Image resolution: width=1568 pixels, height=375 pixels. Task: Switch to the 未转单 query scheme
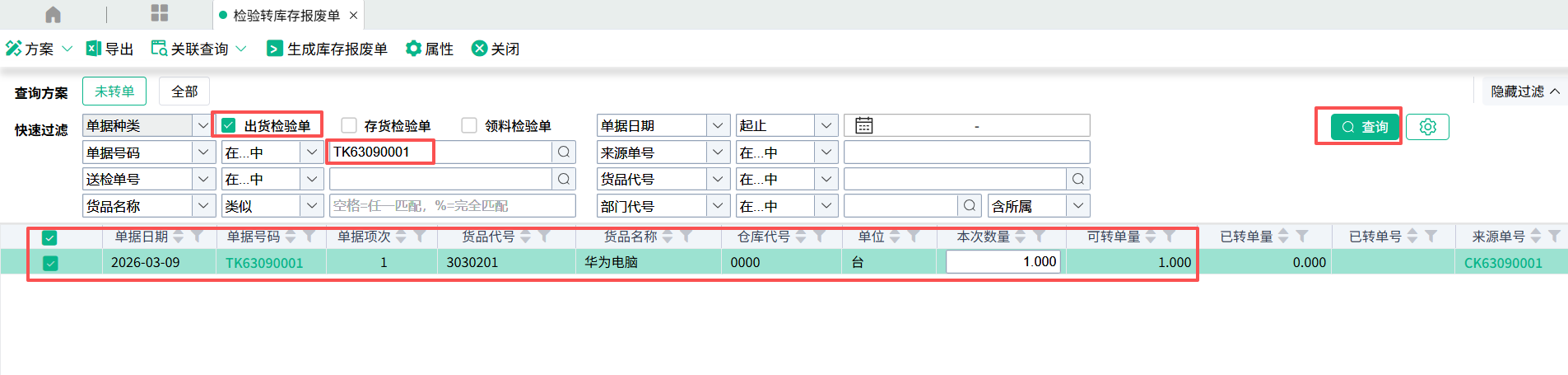click(114, 91)
